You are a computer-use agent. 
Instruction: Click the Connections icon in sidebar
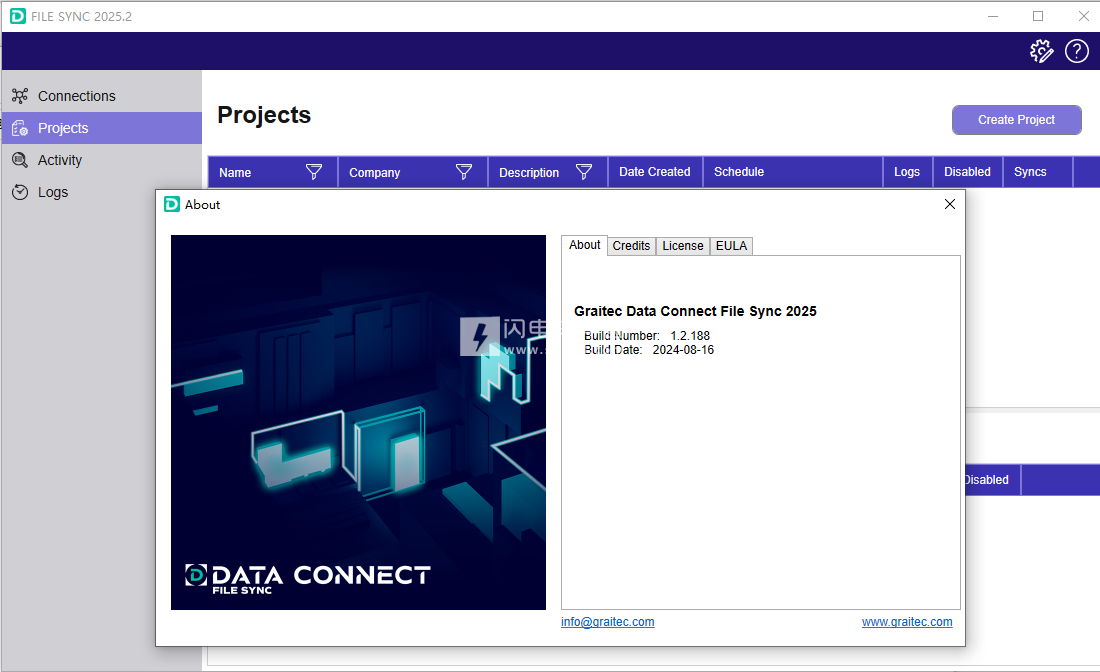click(20, 96)
